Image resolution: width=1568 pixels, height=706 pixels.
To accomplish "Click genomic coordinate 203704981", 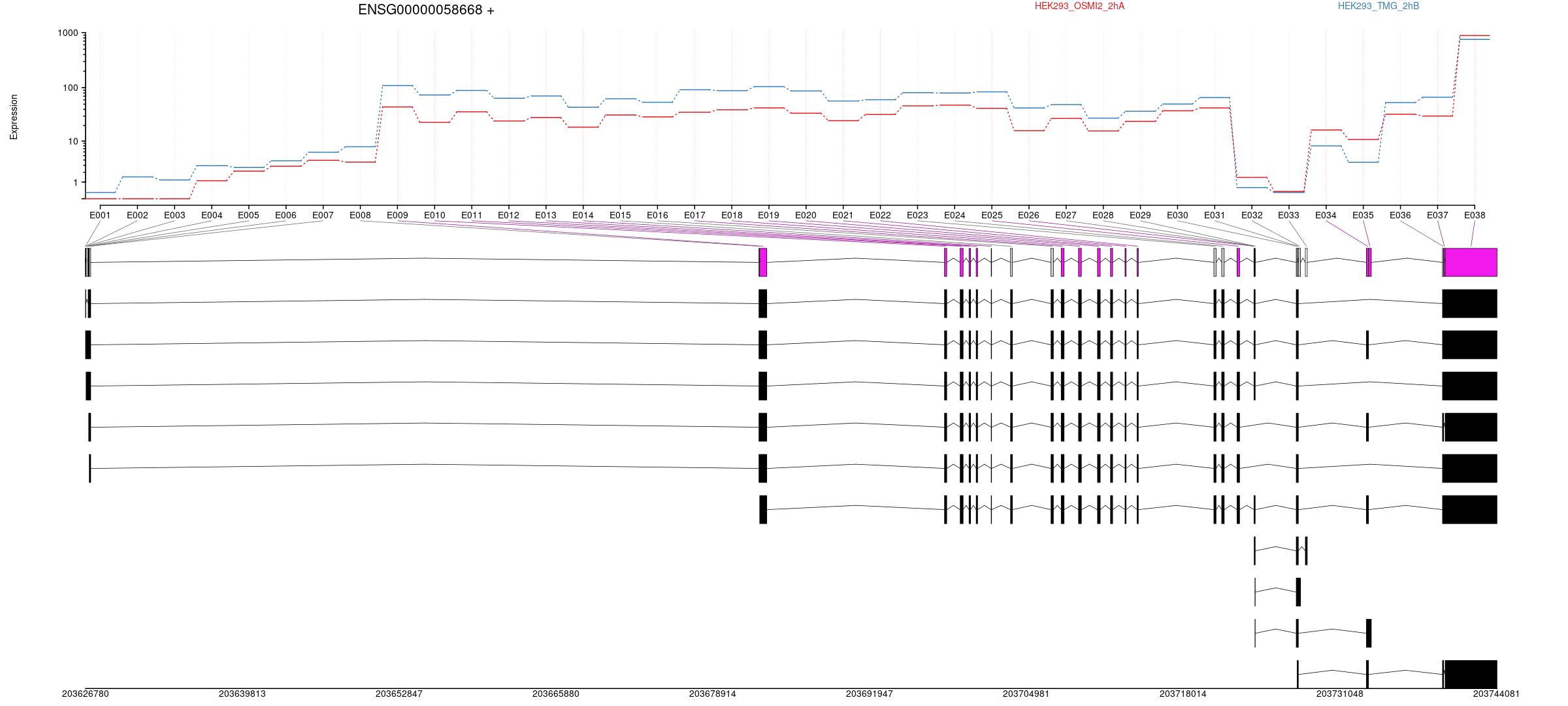I will [1026, 694].
